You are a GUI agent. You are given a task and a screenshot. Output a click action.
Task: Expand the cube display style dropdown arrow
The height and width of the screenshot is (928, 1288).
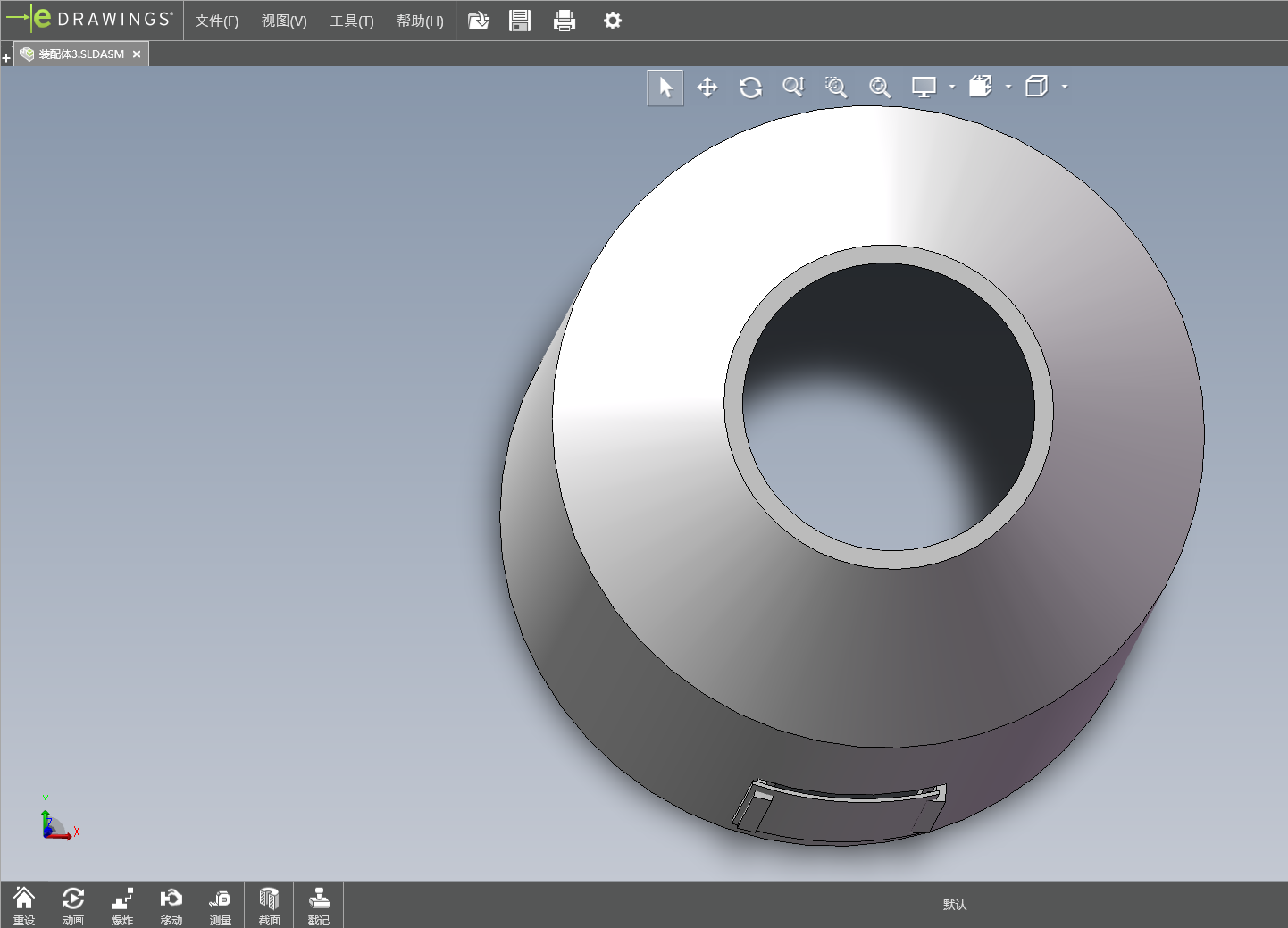point(1065,88)
